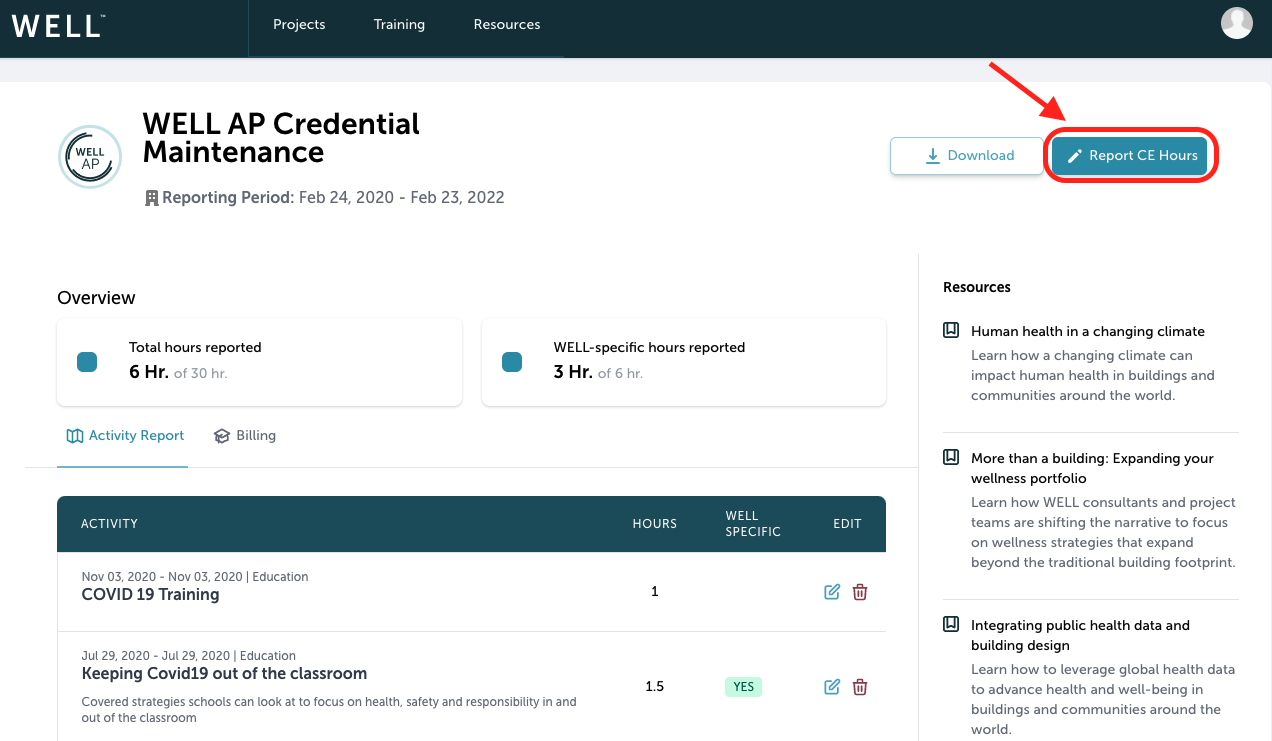Open Integrating public health data and building design
Screen dimensions: 1272x741
1080,635
